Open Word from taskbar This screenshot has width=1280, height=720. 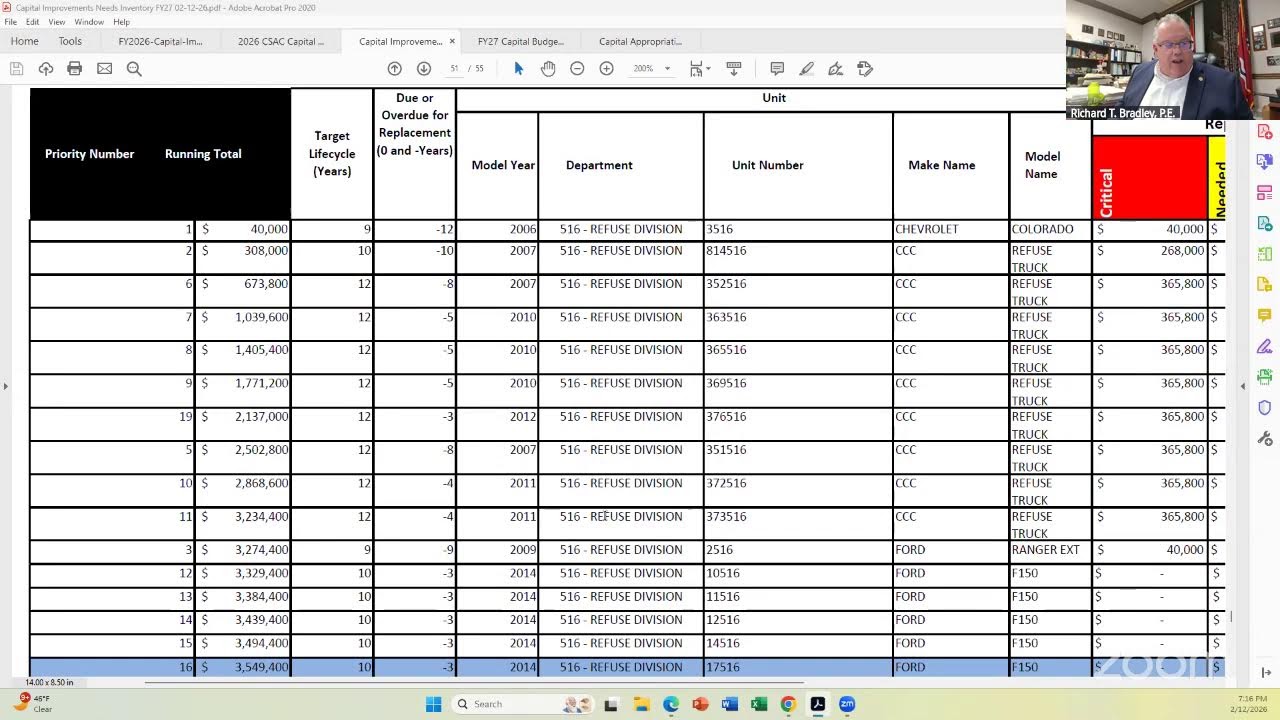(729, 704)
